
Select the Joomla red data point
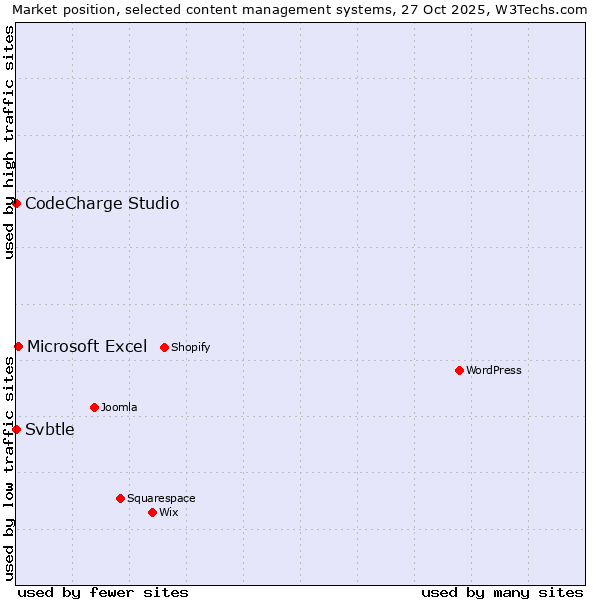tap(94, 407)
